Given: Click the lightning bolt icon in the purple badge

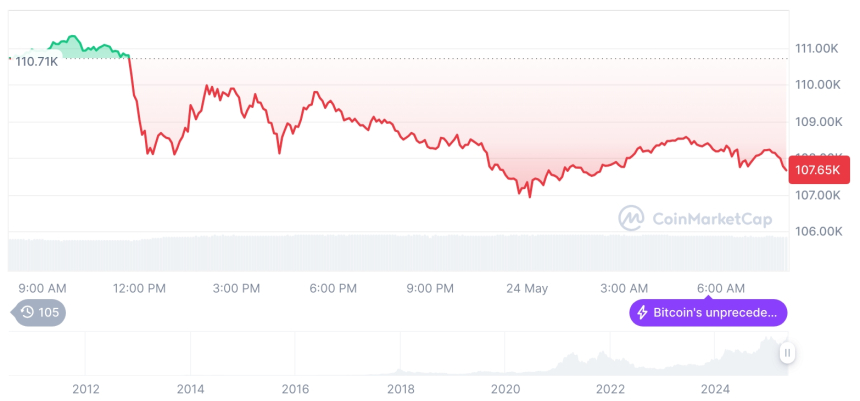Looking at the screenshot, I should [642, 313].
